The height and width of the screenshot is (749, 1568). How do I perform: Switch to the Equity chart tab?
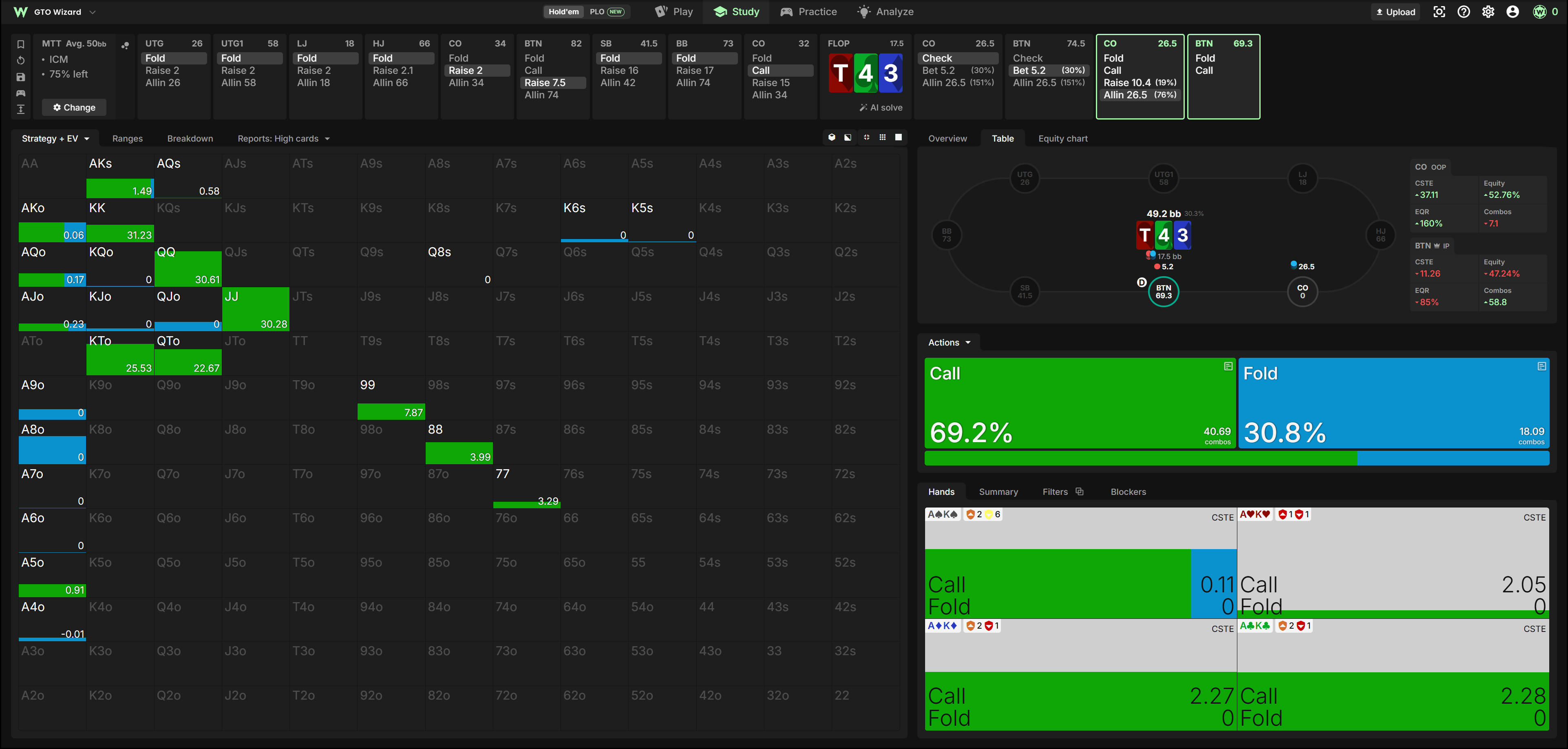pos(1063,139)
